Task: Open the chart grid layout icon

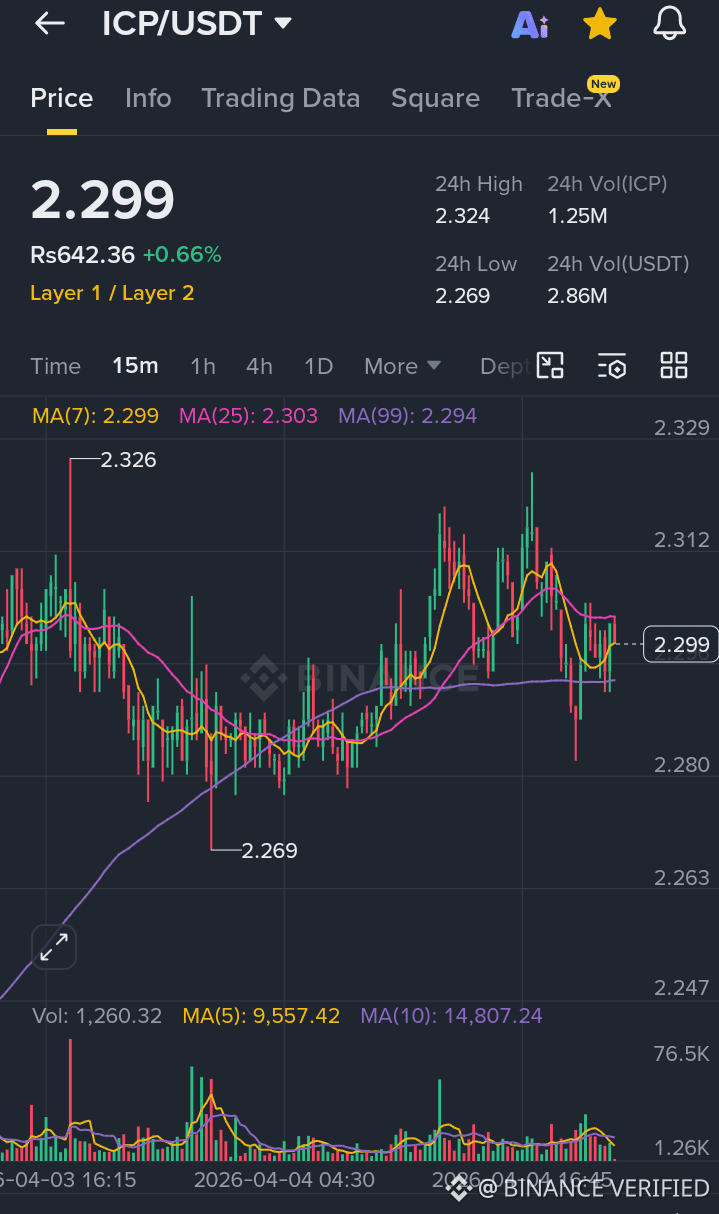Action: coord(674,366)
